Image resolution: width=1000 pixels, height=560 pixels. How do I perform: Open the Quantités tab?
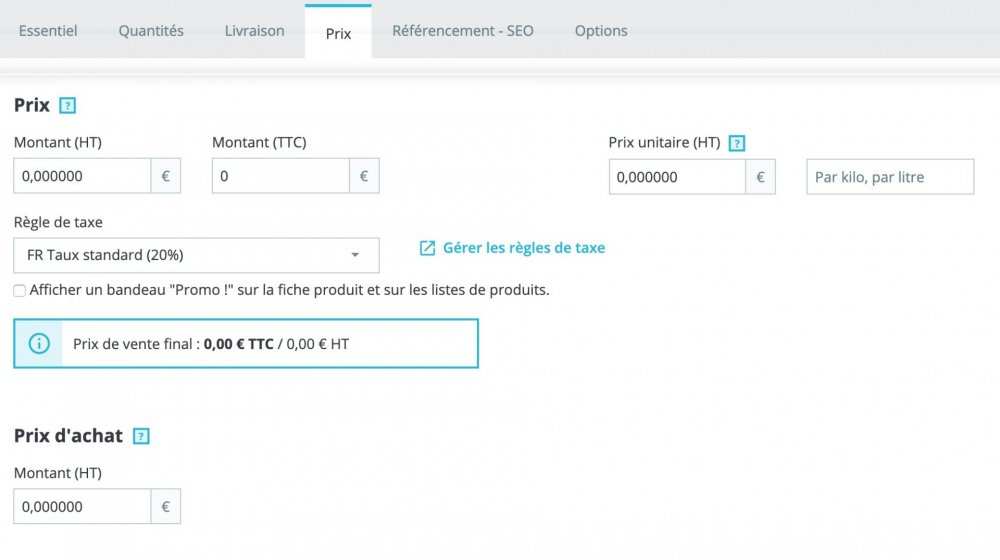(151, 31)
